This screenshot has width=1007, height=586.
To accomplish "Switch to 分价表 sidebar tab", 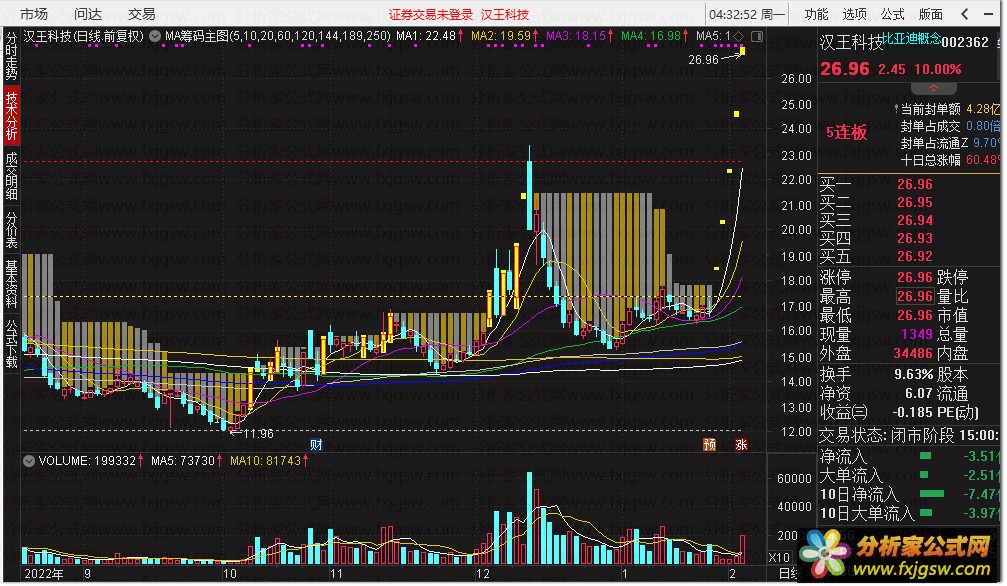I will coord(12,229).
